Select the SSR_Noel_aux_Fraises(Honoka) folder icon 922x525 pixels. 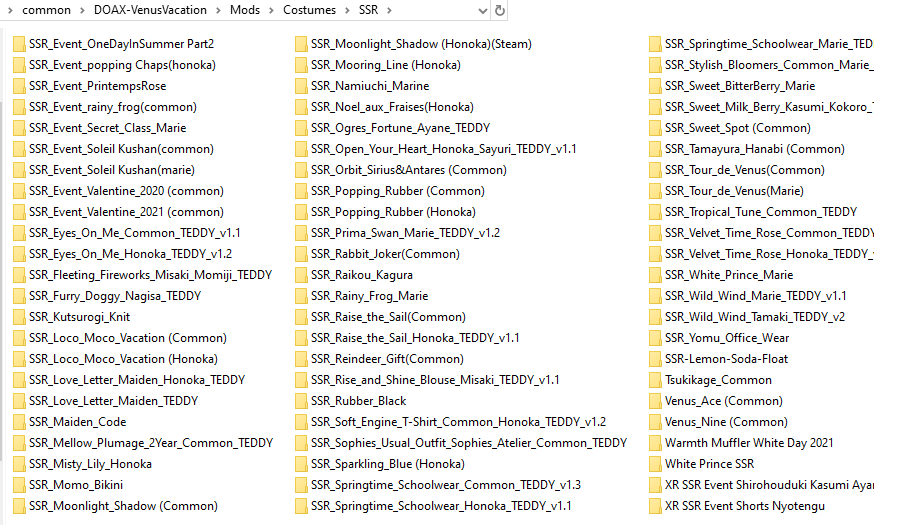click(301, 107)
